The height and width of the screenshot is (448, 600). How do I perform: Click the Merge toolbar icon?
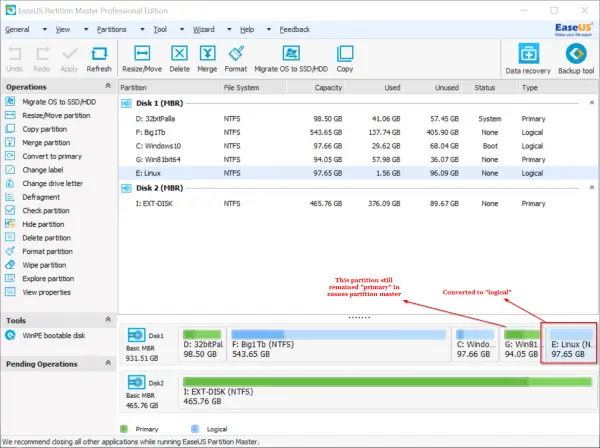tap(207, 54)
